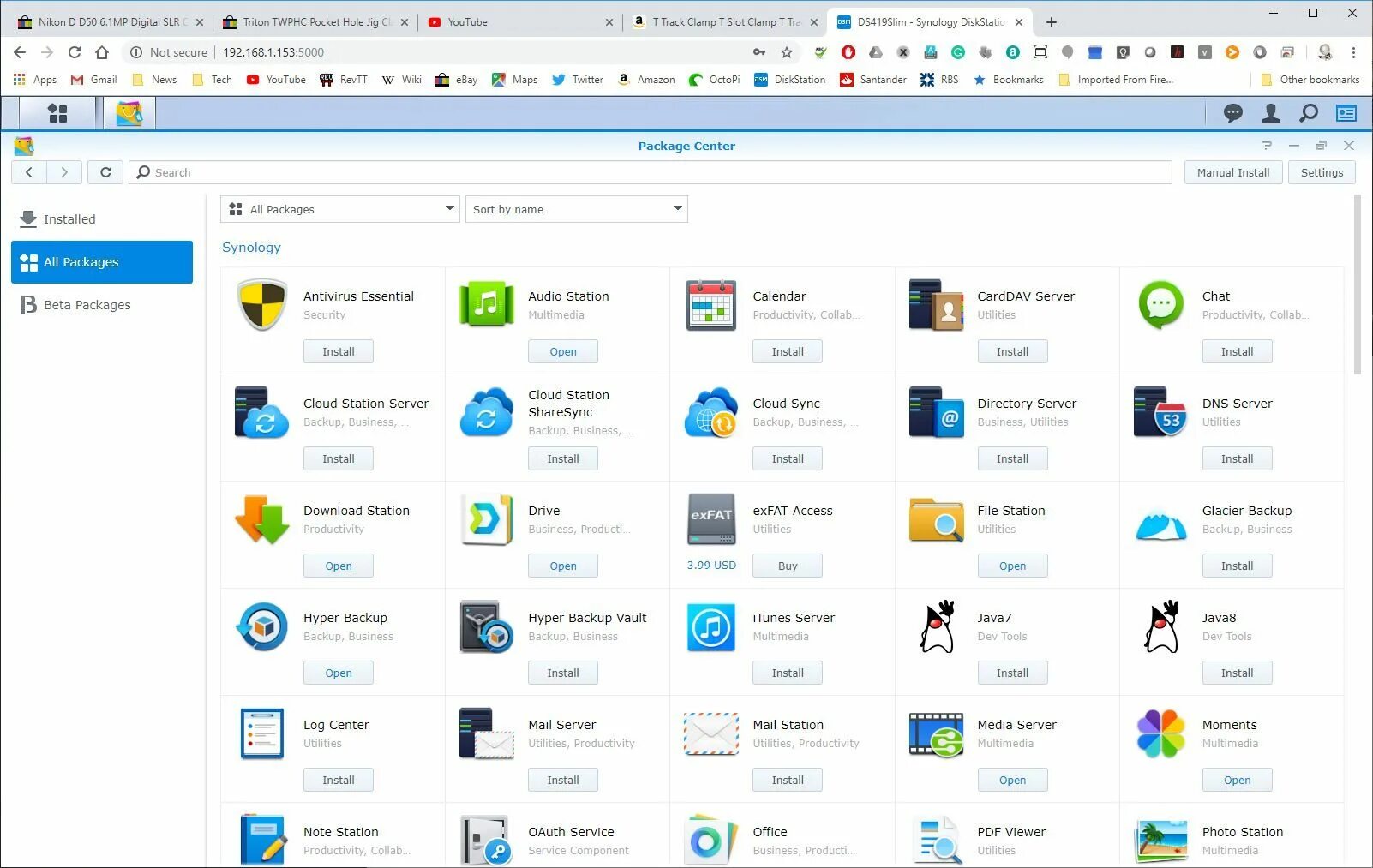This screenshot has height=868, width=1373.
Task: Open the OctoPi bookmark
Action: [x=714, y=80]
